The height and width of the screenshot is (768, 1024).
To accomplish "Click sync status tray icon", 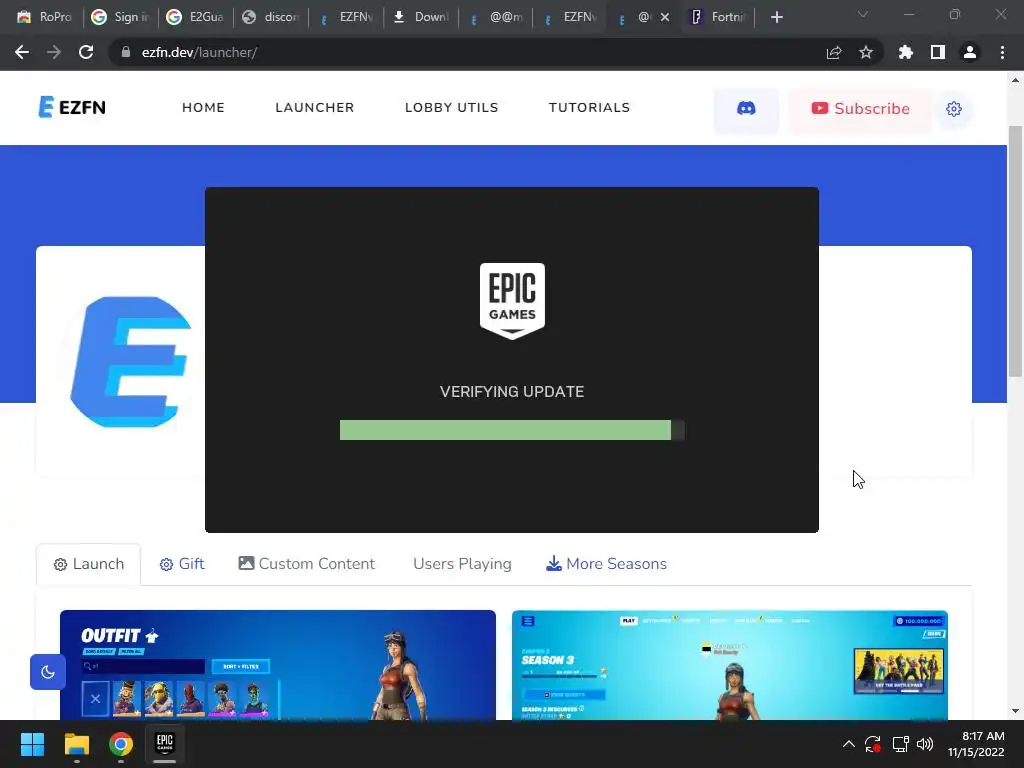I will [872, 744].
